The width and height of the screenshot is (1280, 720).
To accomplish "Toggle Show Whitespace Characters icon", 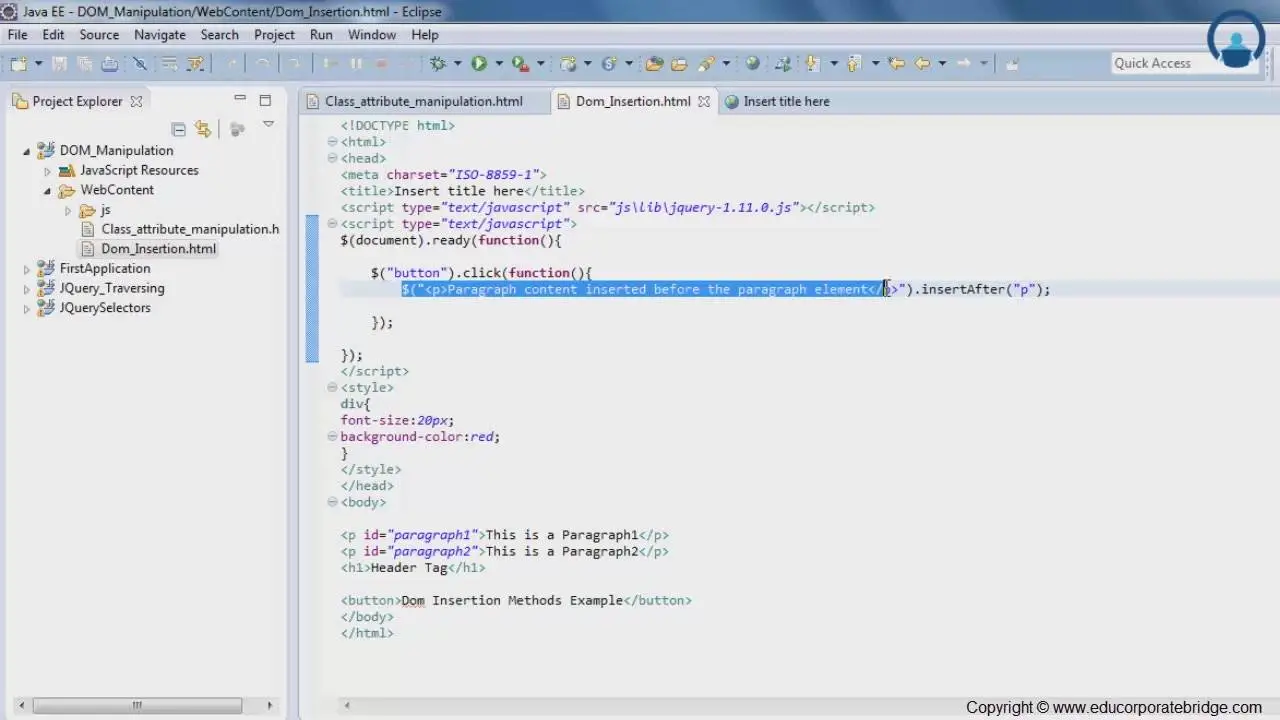I will tap(195, 63).
